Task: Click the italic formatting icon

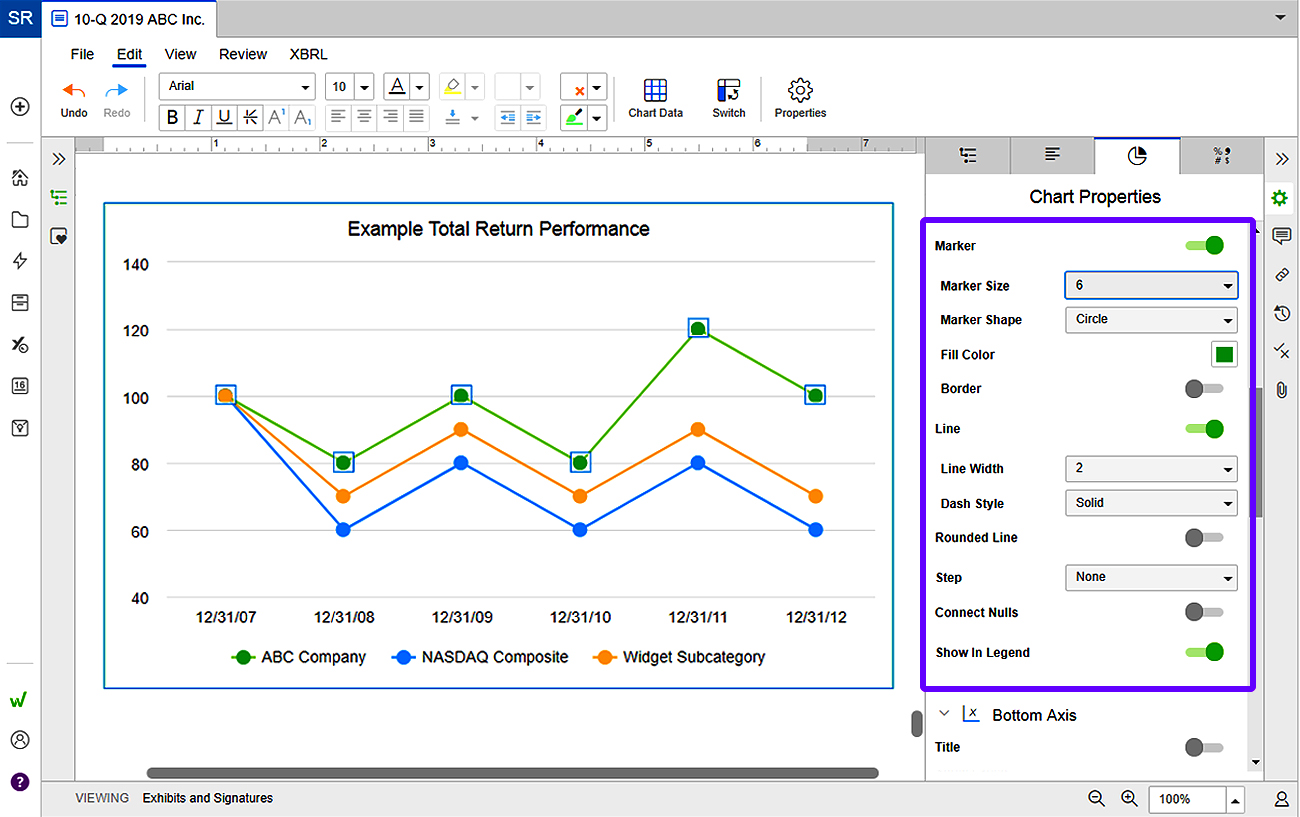Action: point(199,118)
